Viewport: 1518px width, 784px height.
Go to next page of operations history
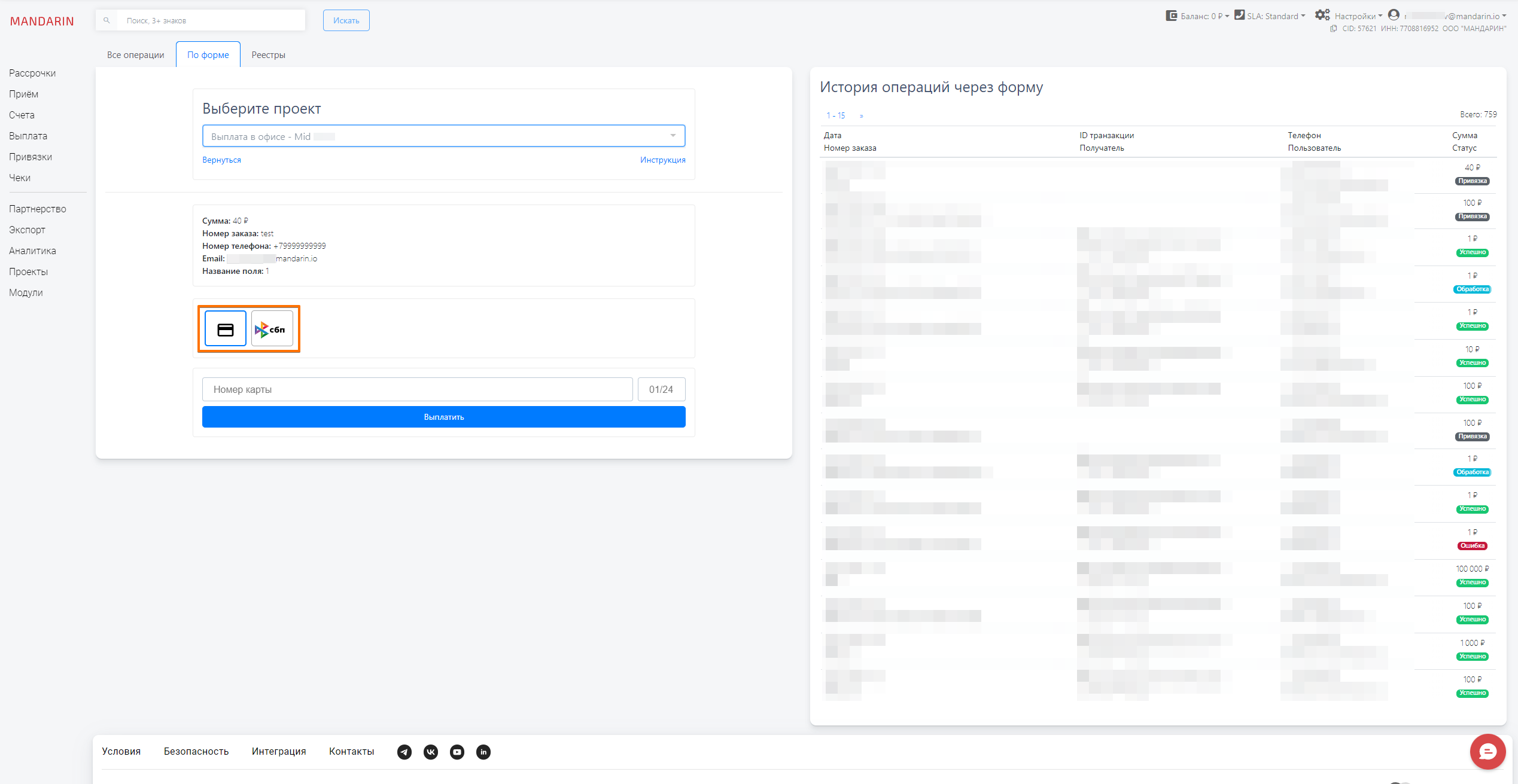point(862,116)
